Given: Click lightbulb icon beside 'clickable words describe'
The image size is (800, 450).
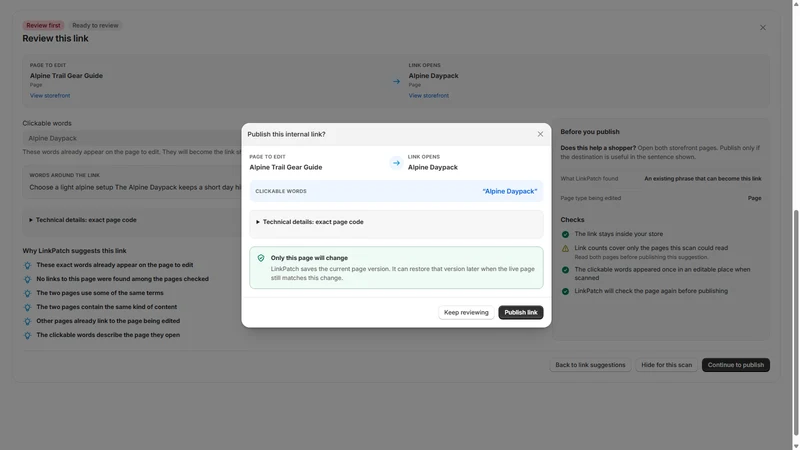Looking at the screenshot, I should 28,335.
